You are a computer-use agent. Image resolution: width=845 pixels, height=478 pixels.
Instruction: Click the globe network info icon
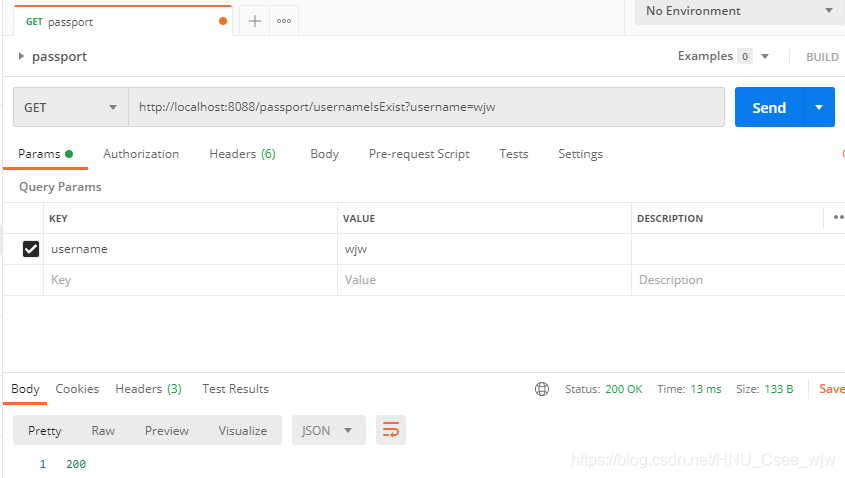[542, 389]
